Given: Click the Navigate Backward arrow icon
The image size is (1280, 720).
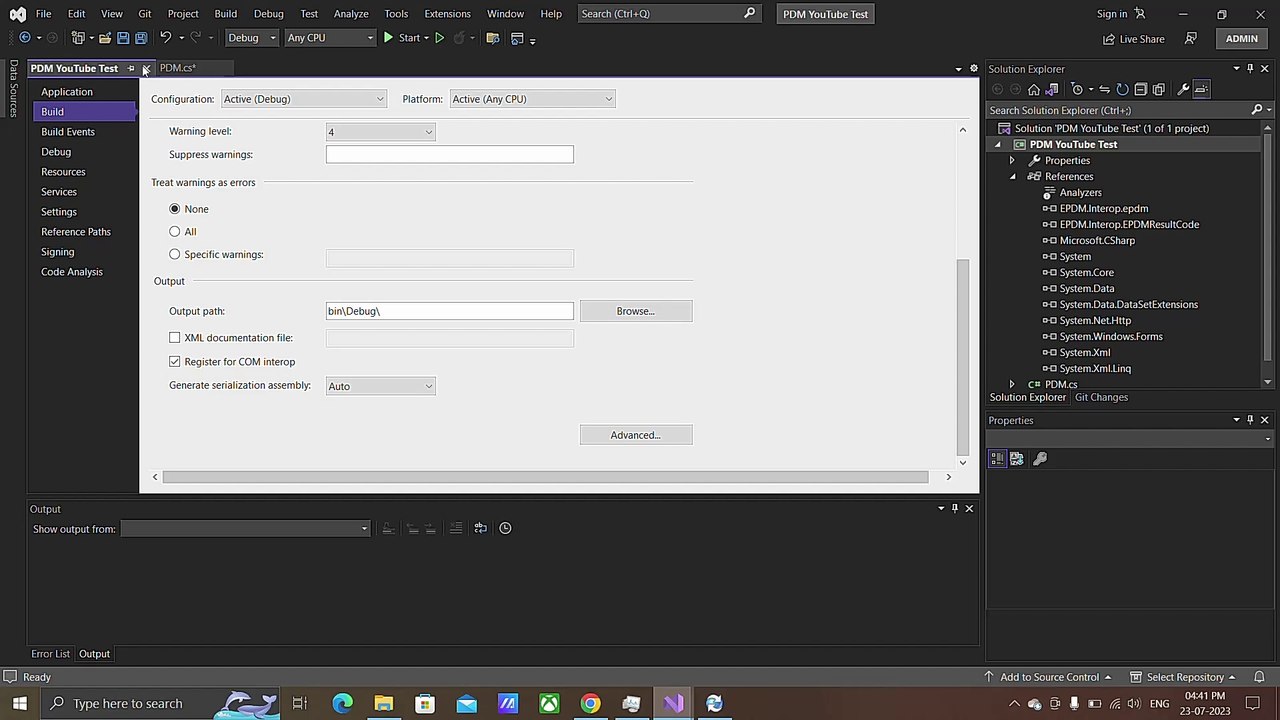Looking at the screenshot, I should click(25, 38).
